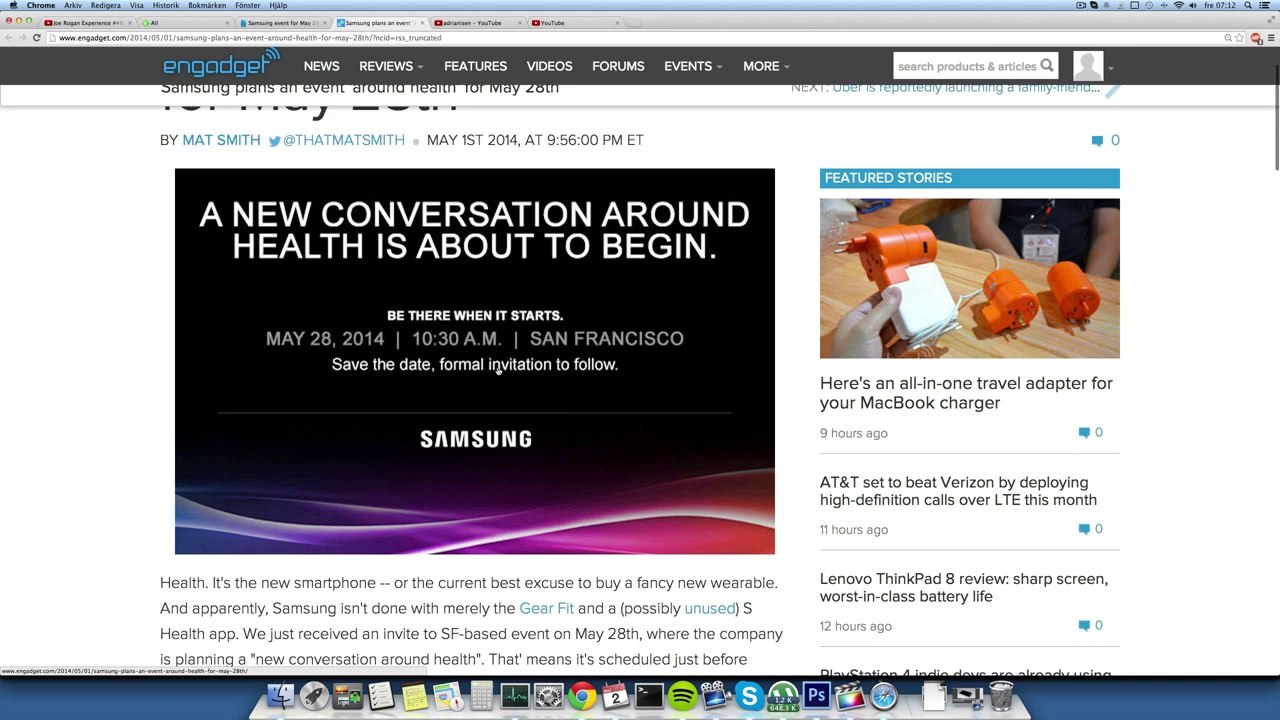
Task: Switch to Samsung event for May tab
Action: 283,22
